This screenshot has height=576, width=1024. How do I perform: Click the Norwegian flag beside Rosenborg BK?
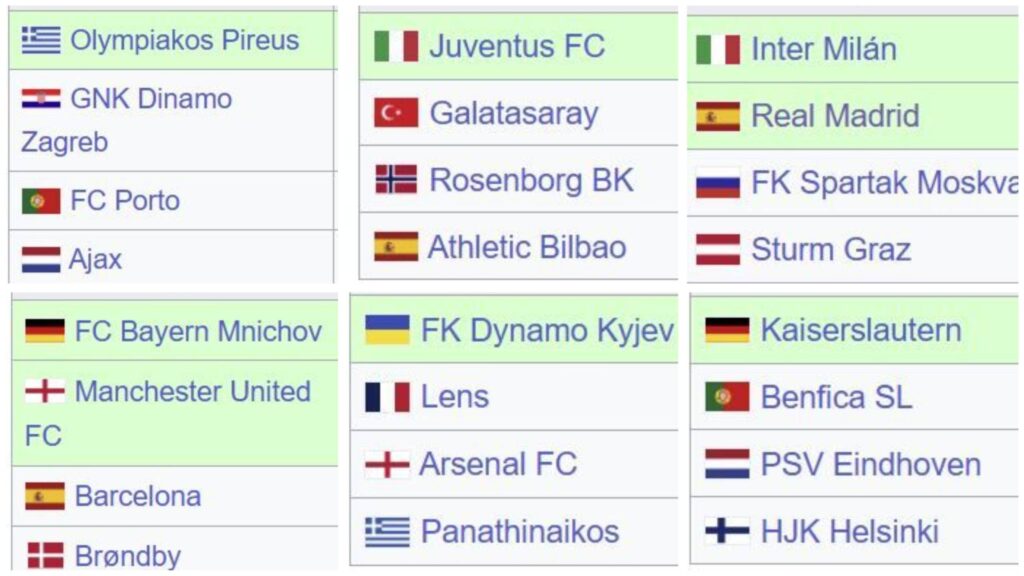396,180
